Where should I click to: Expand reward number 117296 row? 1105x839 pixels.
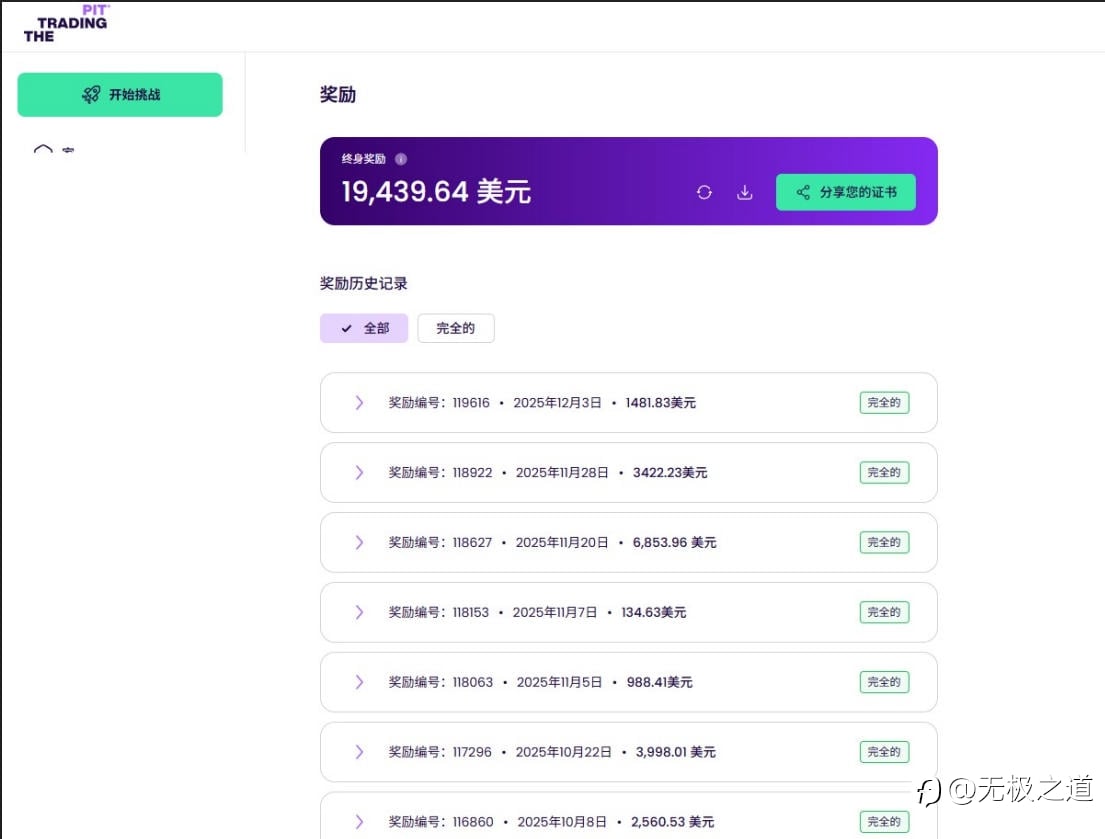pyautogui.click(x=359, y=752)
